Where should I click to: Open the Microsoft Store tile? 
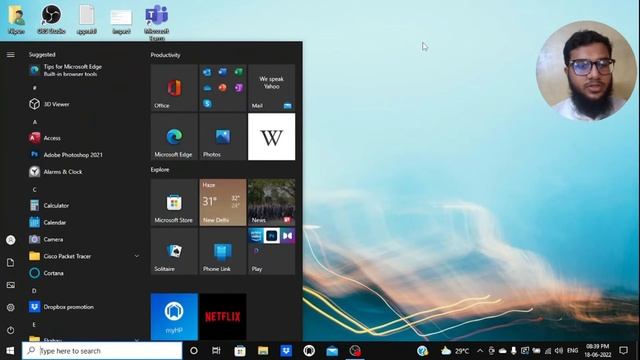tap(174, 202)
